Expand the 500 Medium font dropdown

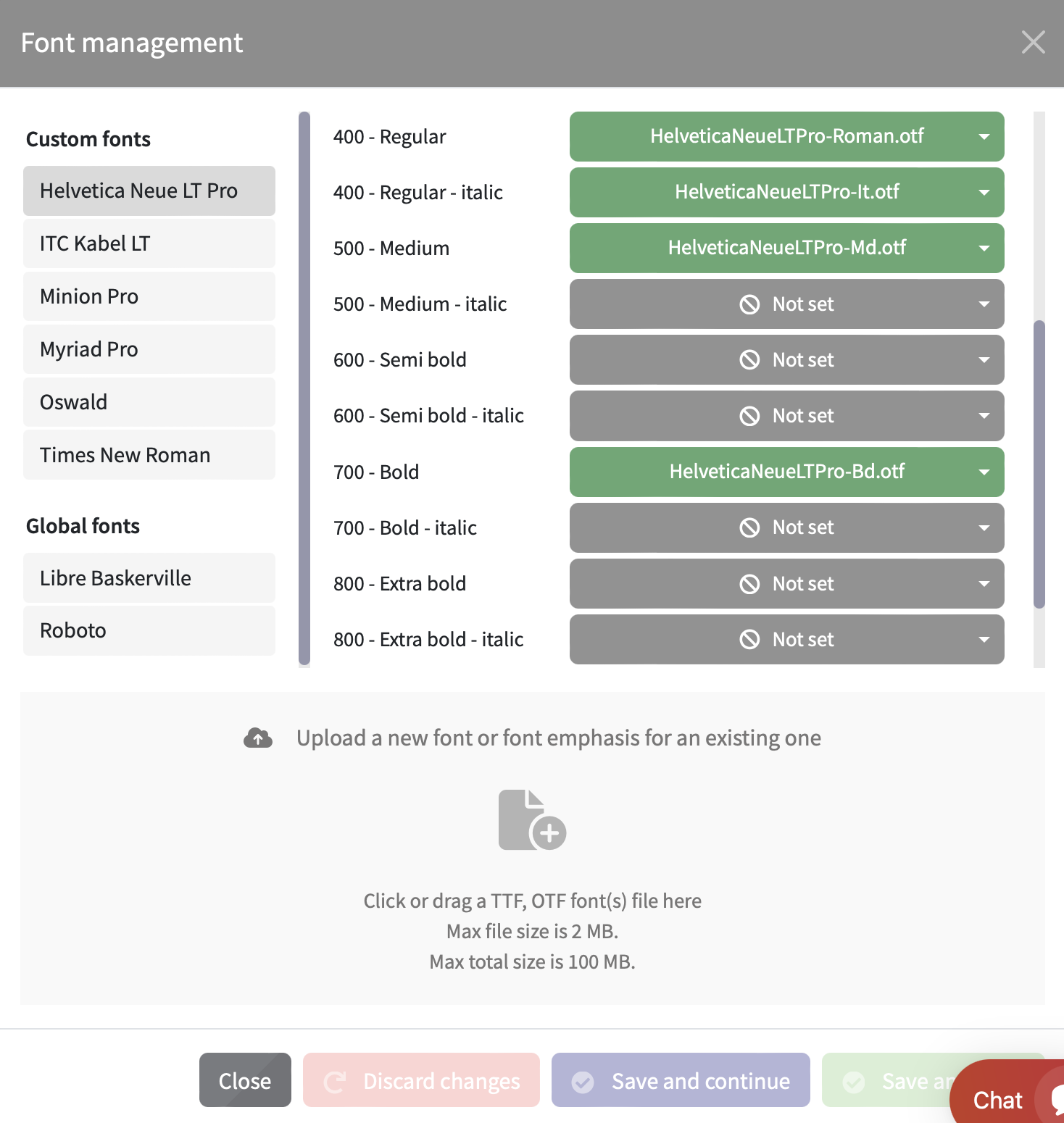pos(984,248)
